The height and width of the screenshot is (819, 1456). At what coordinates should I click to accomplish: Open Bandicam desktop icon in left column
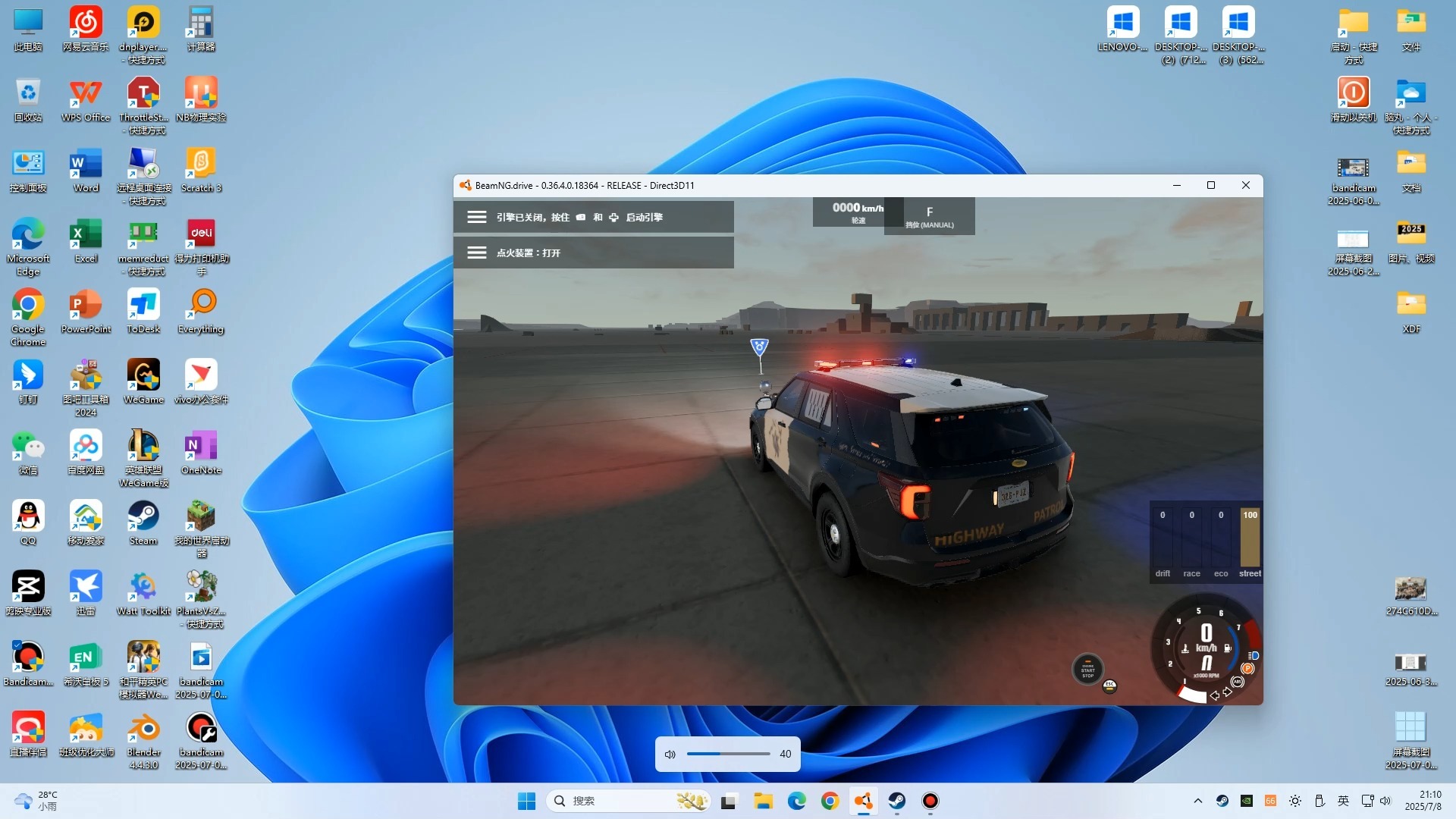[28, 664]
